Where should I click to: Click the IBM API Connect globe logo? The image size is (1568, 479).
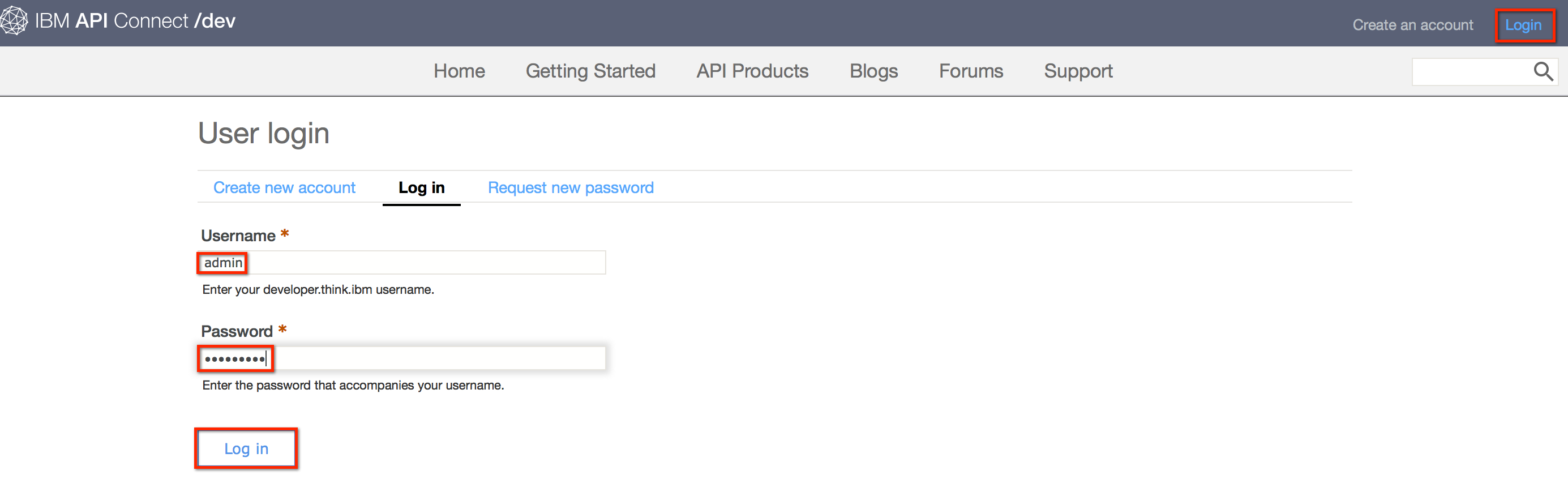click(x=14, y=21)
